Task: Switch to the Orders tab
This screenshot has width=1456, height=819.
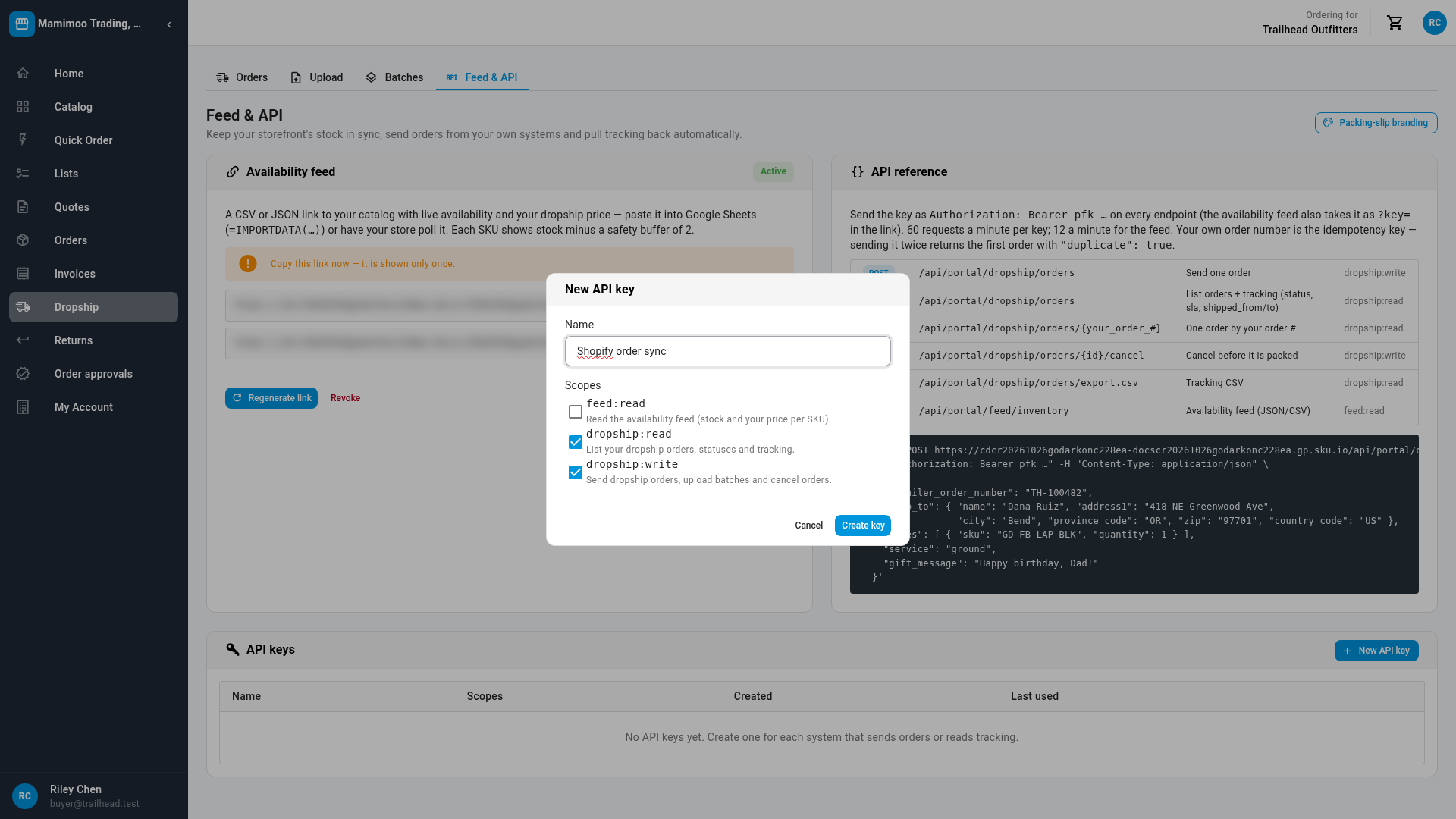Action: pos(242,77)
